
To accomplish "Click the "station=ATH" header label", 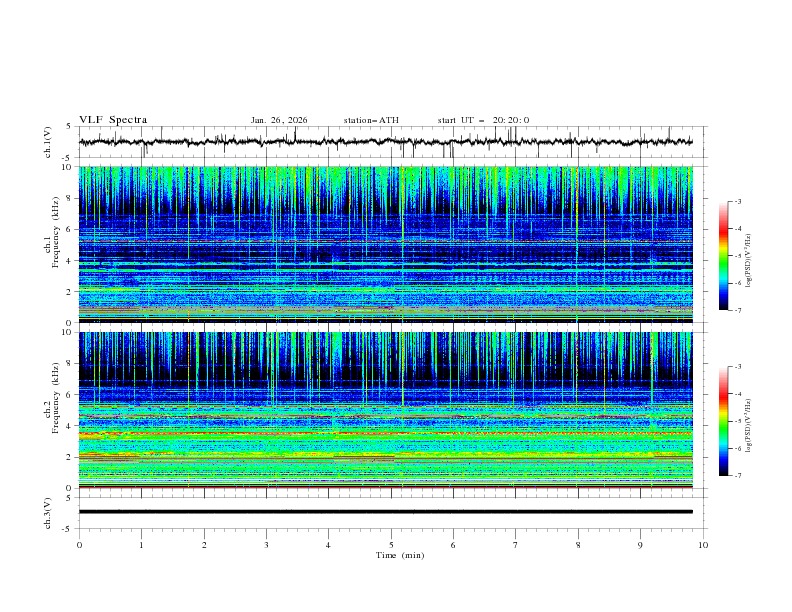I will pyautogui.click(x=371, y=120).
